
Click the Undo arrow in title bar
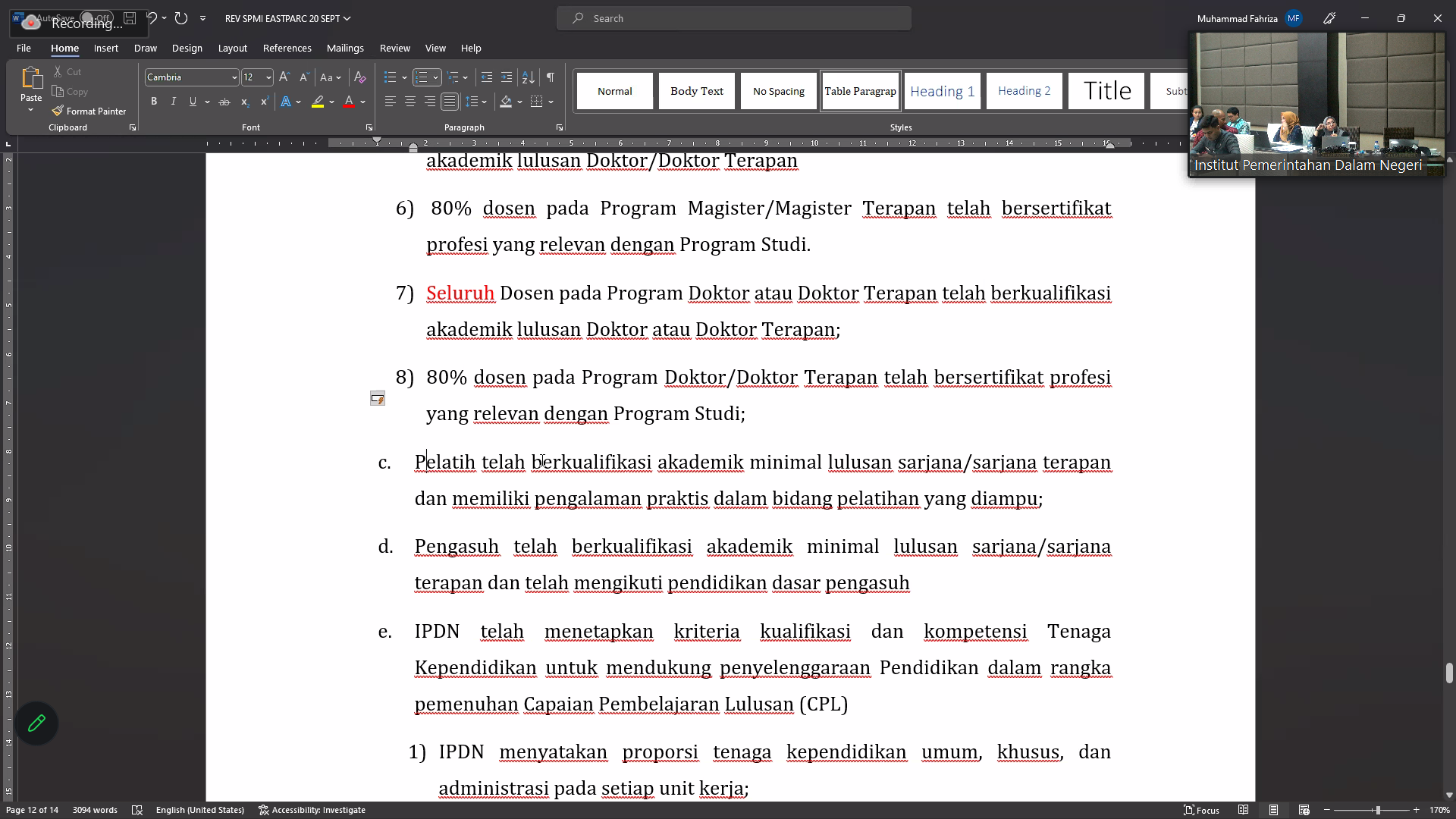click(152, 18)
